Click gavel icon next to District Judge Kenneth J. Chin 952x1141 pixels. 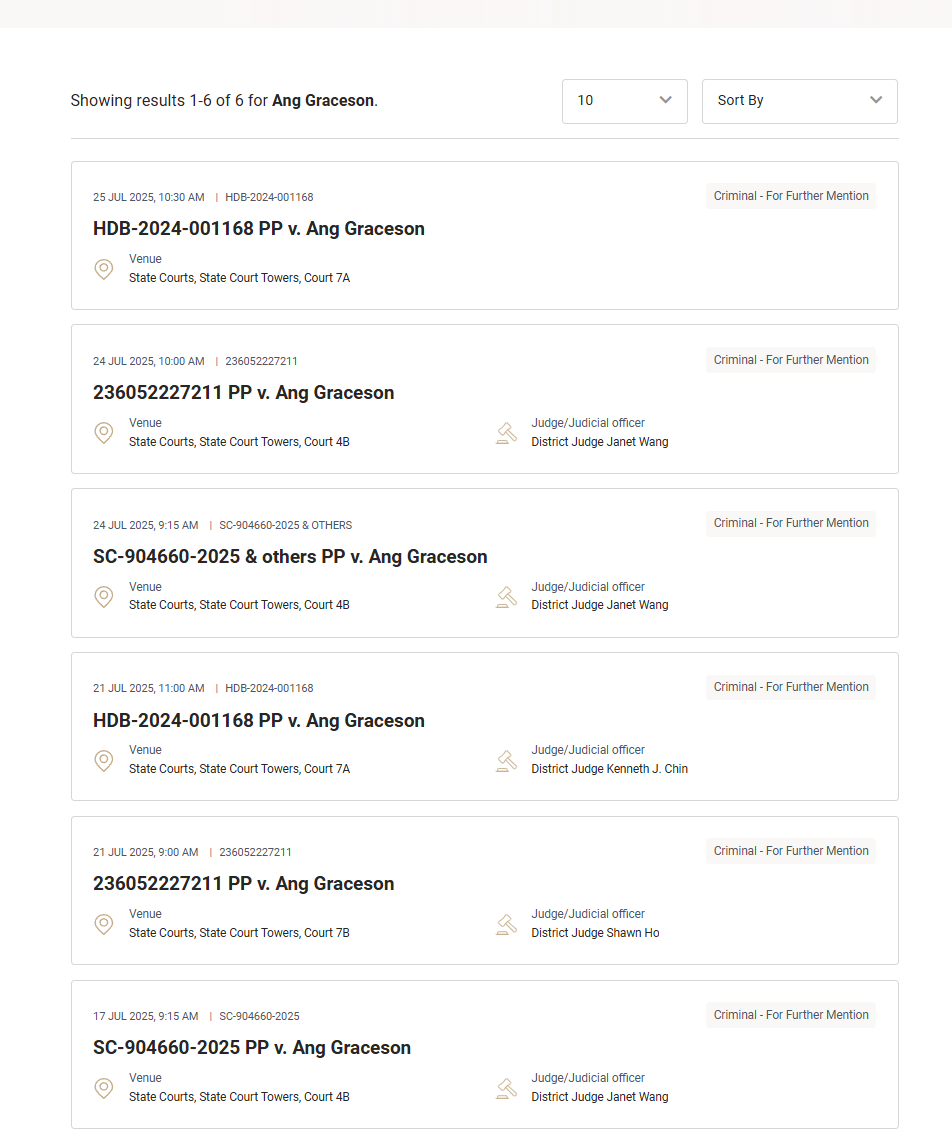click(x=507, y=760)
